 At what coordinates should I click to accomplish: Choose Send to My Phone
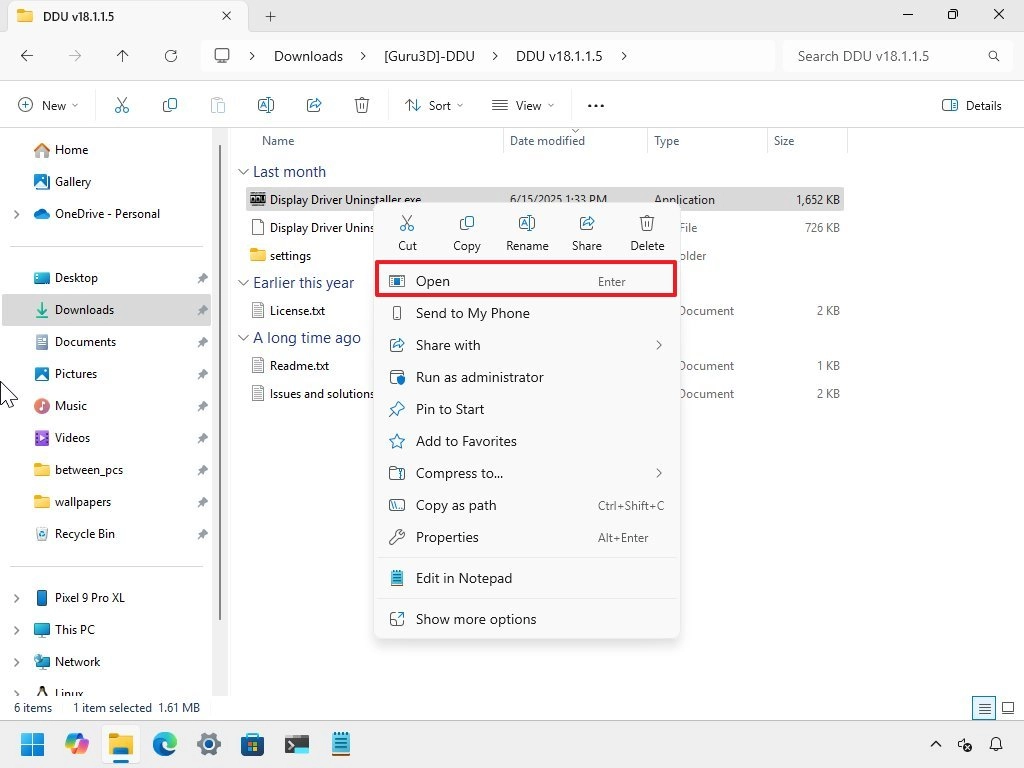point(526,313)
